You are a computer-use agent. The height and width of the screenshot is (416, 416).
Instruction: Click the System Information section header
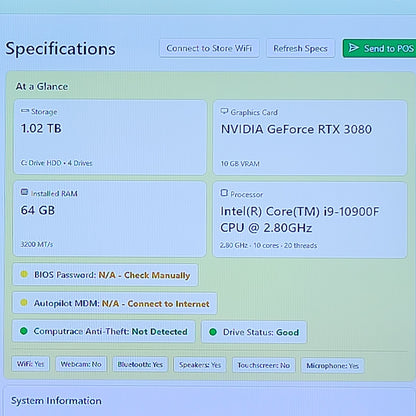56,401
